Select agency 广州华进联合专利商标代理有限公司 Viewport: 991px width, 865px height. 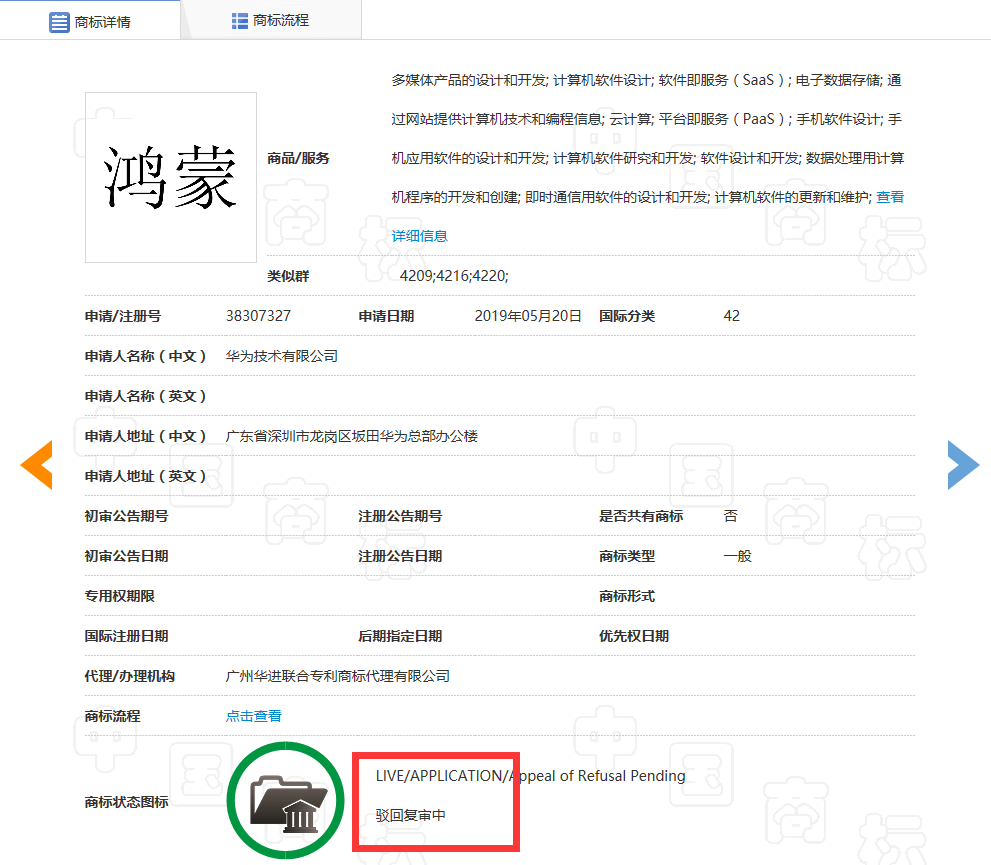click(337, 676)
